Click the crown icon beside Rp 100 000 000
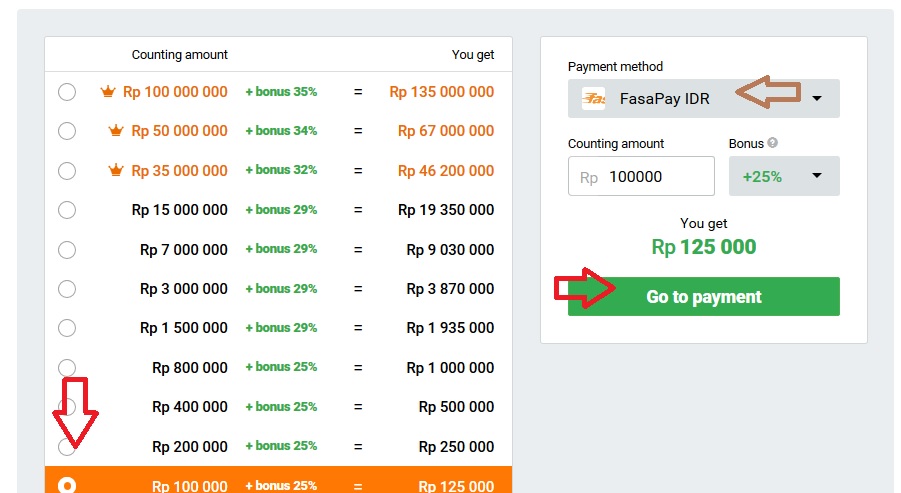Viewport: 901px width, 493px height. 109,92
